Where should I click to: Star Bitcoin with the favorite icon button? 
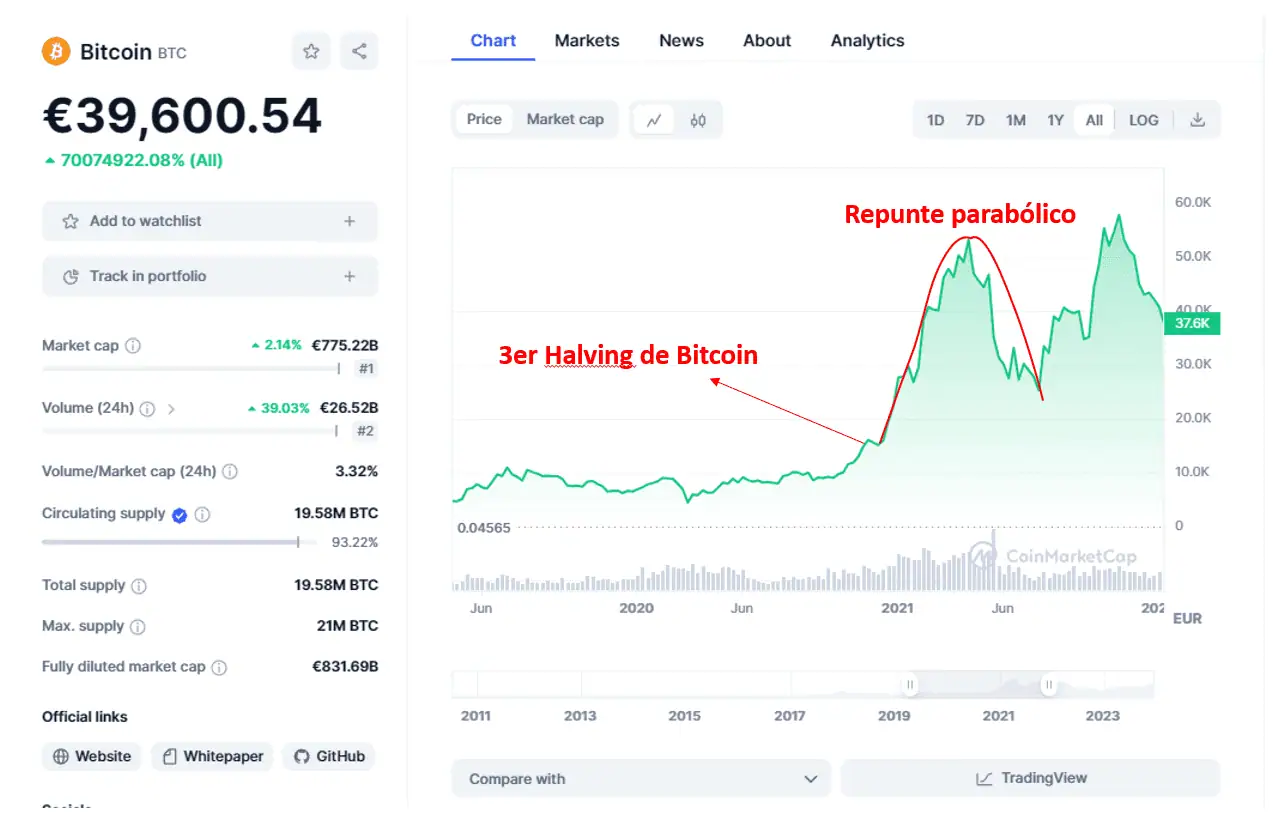[x=311, y=51]
